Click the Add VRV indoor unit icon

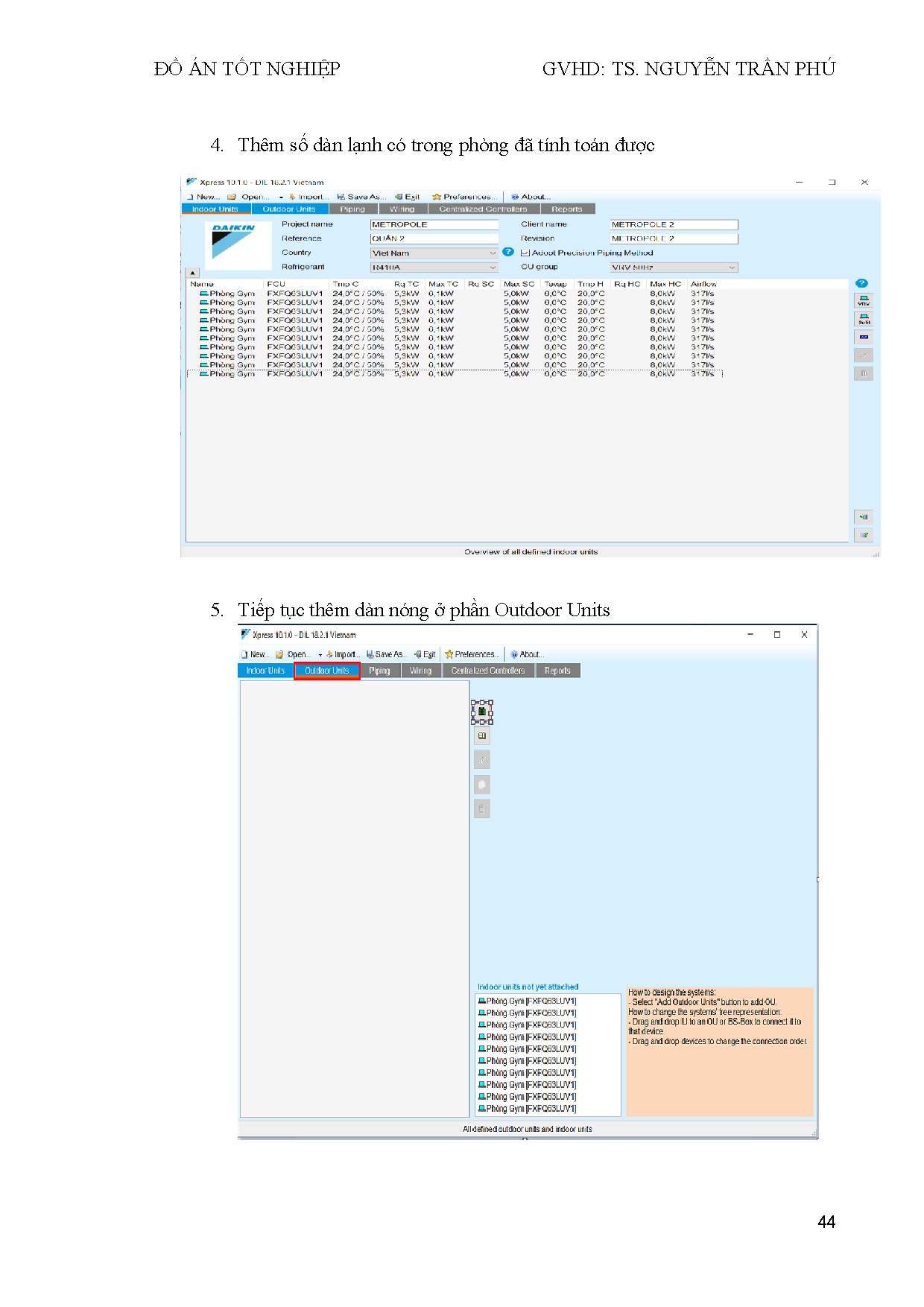(863, 300)
